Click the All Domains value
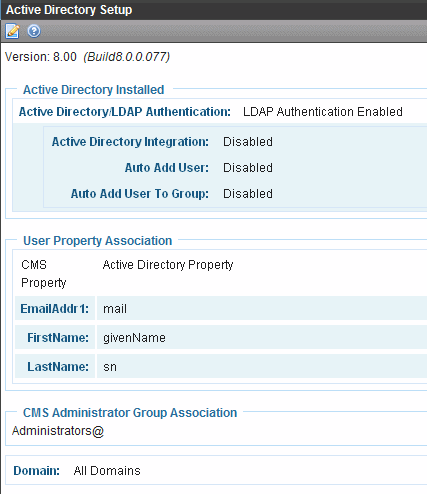Image resolution: width=427 pixels, height=494 pixels. [x=107, y=471]
